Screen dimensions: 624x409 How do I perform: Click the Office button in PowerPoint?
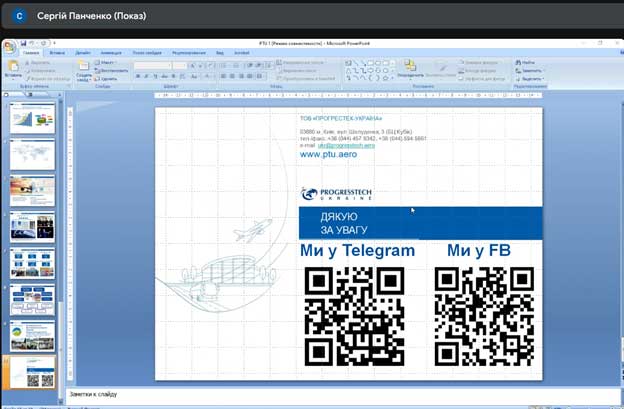coord(8,45)
